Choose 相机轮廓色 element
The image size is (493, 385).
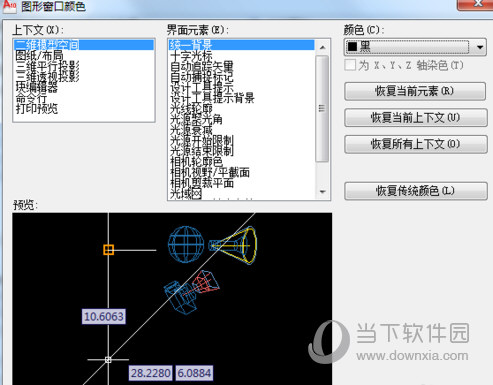tap(196, 162)
